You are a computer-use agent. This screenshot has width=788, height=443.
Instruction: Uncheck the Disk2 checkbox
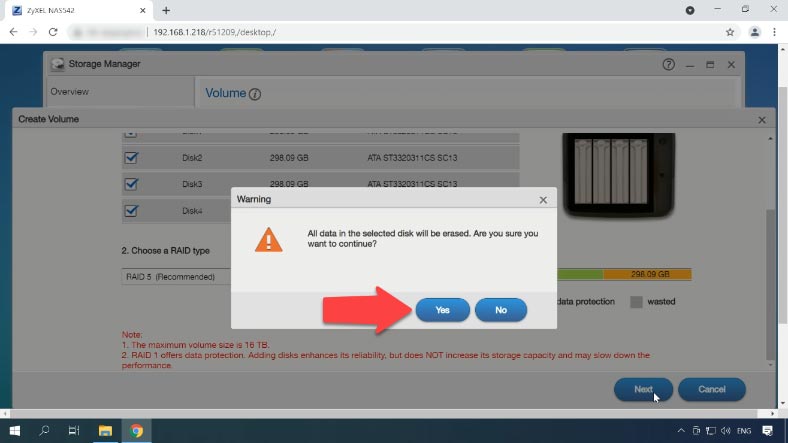pos(131,158)
